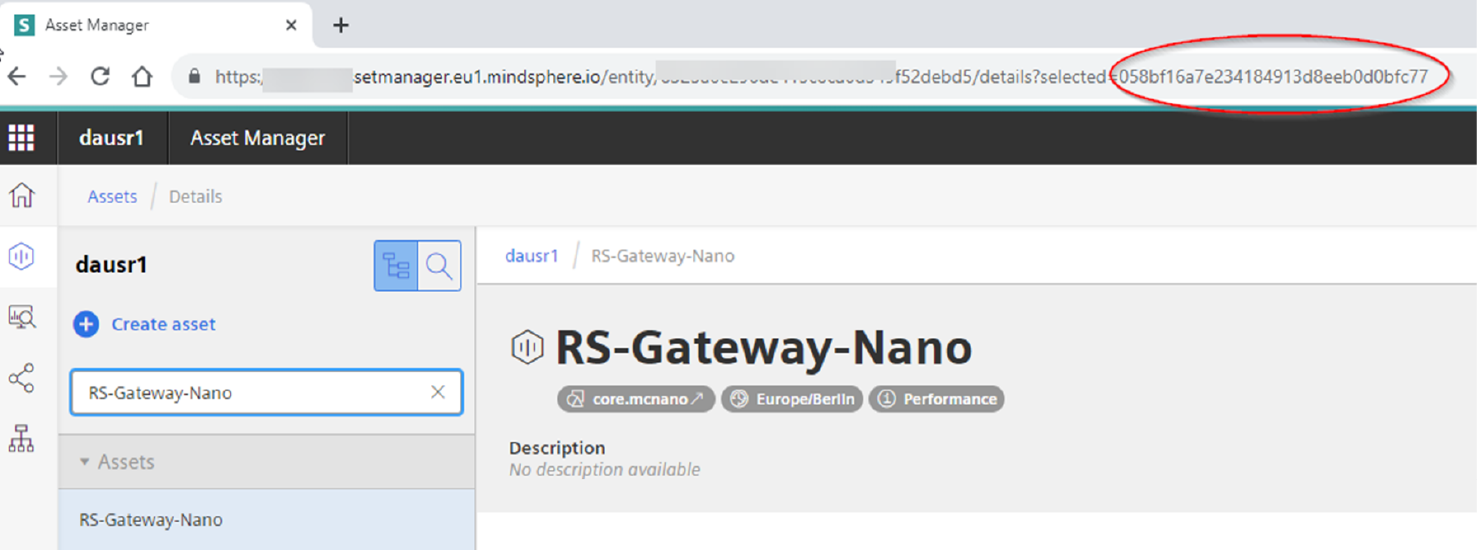Screen dimensions: 1477x551
Task: Go forward in browser history
Action: (58, 77)
